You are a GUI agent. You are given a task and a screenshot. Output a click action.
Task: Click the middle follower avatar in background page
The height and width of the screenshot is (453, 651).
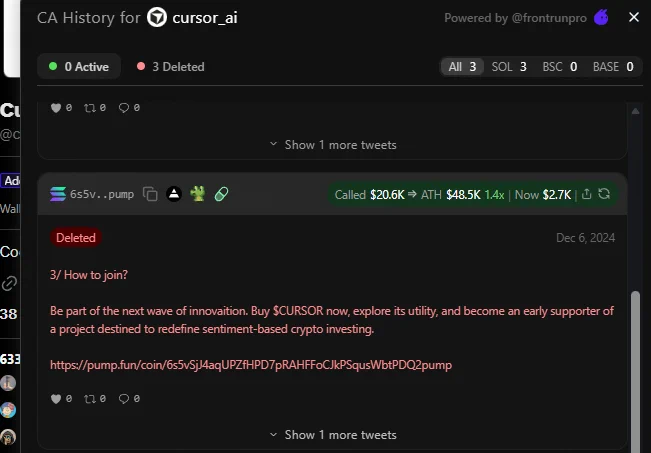[x=8, y=410]
